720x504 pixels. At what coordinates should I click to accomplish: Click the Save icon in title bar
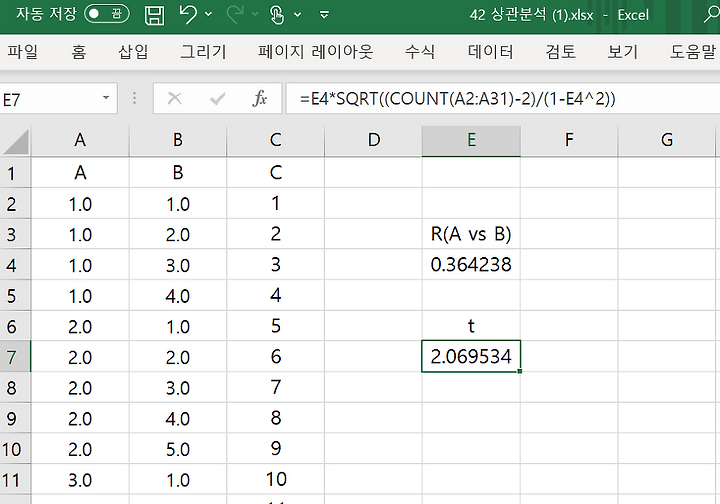click(154, 15)
